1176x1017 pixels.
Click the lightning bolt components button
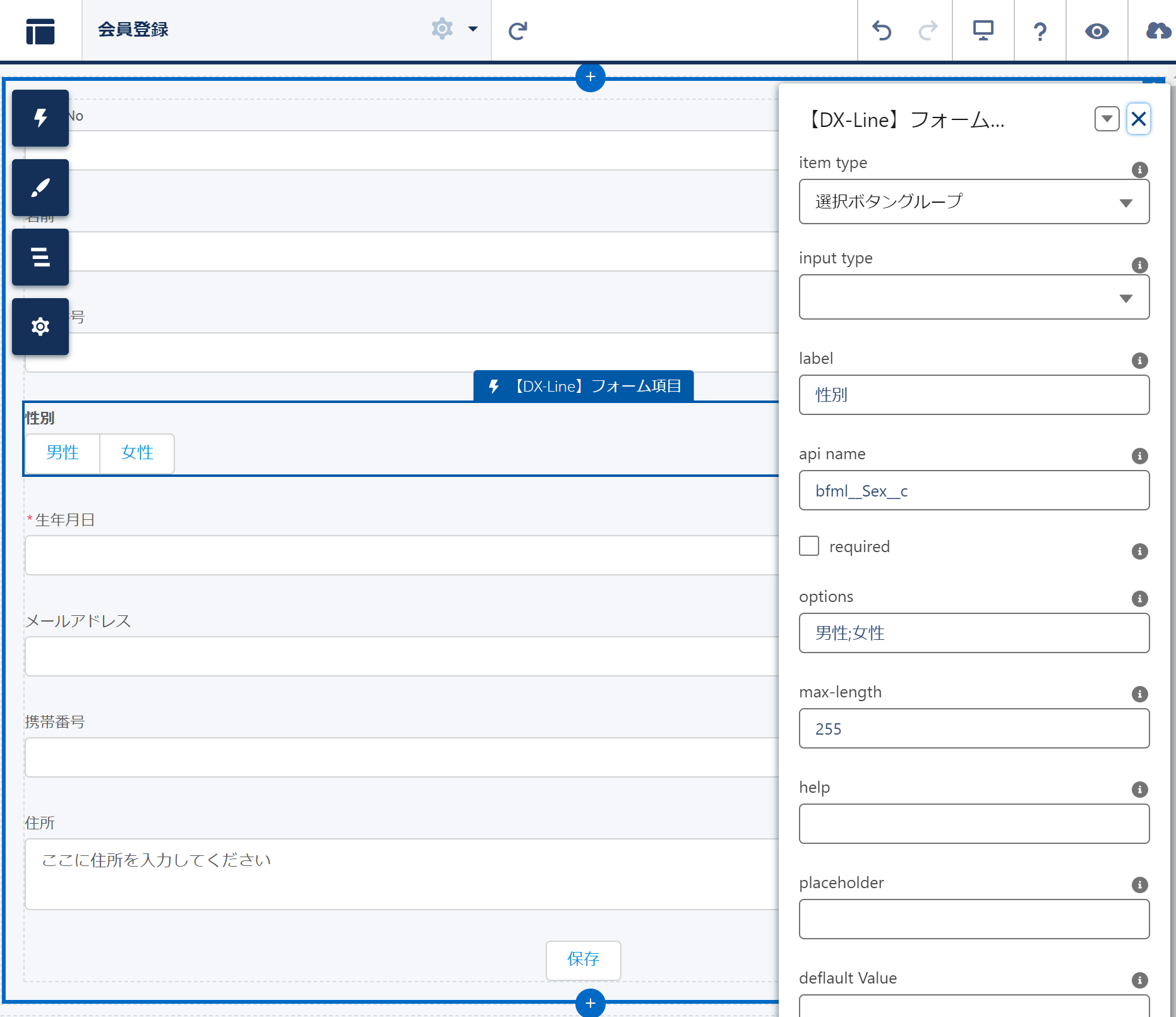40,118
